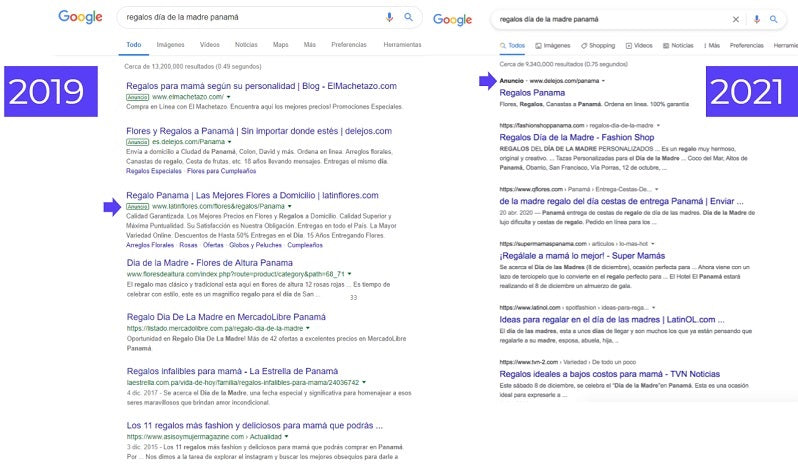Click the 'Cerca de 9,340,000 resultados' stats text
This screenshot has height=468, width=798.
click(563, 65)
